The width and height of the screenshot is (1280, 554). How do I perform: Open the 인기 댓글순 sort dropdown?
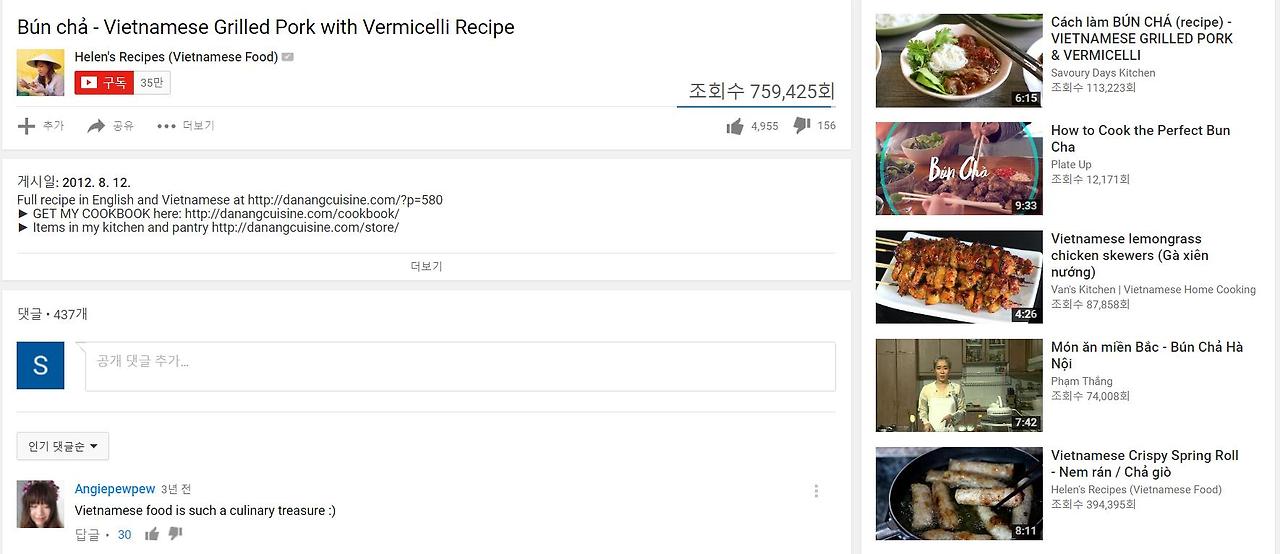[x=63, y=446]
